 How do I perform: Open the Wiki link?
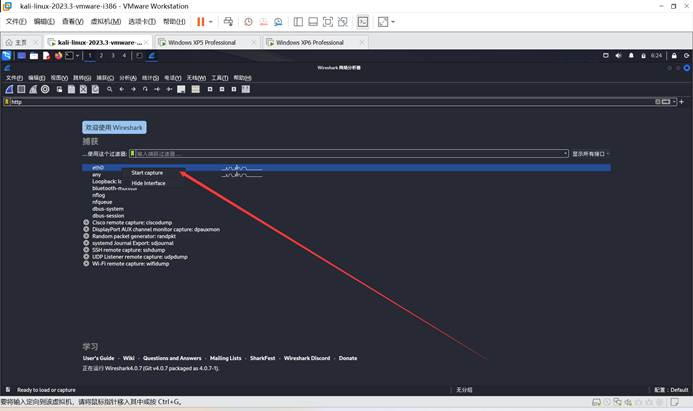[129, 358]
